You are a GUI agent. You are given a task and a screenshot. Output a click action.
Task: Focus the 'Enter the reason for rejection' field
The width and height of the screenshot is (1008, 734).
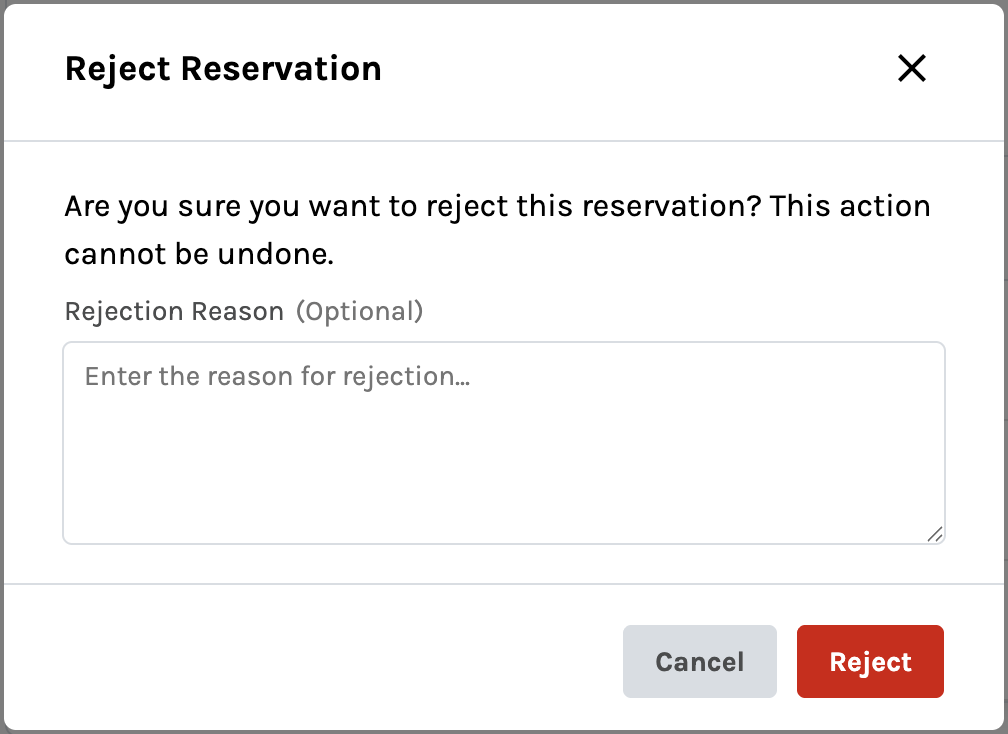(x=503, y=443)
